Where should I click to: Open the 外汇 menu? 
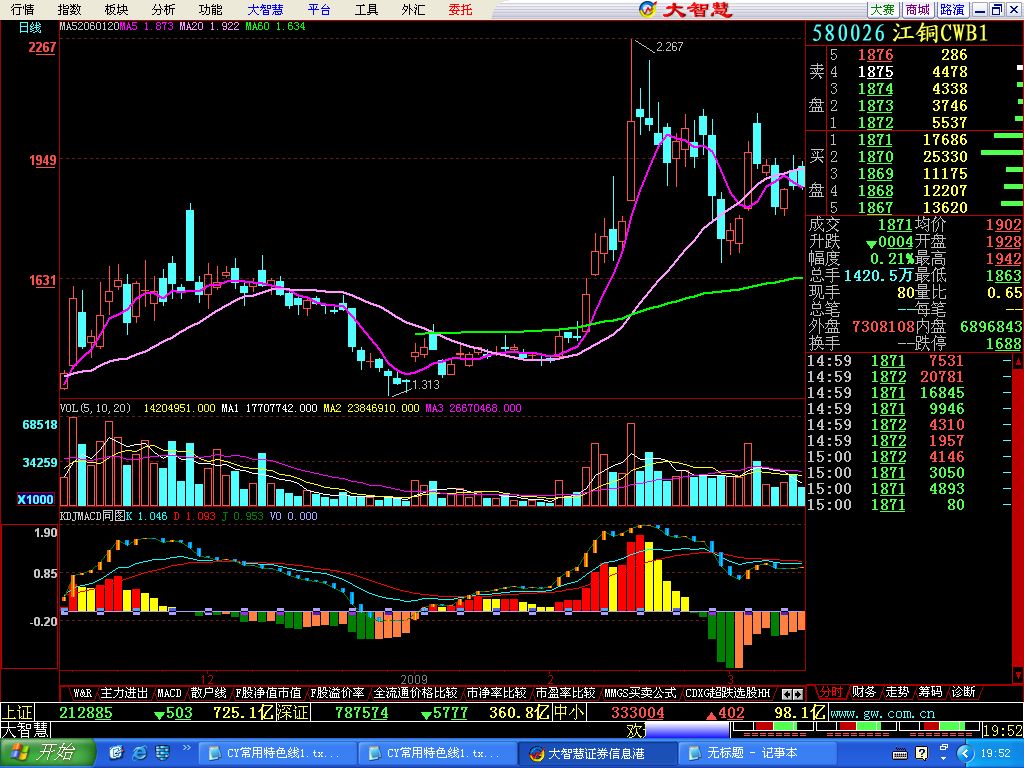pyautogui.click(x=413, y=9)
